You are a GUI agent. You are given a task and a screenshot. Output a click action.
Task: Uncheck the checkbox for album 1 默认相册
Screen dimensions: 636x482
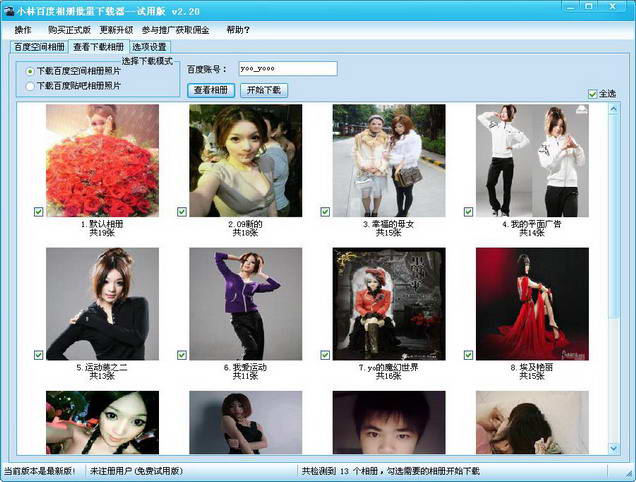38,211
